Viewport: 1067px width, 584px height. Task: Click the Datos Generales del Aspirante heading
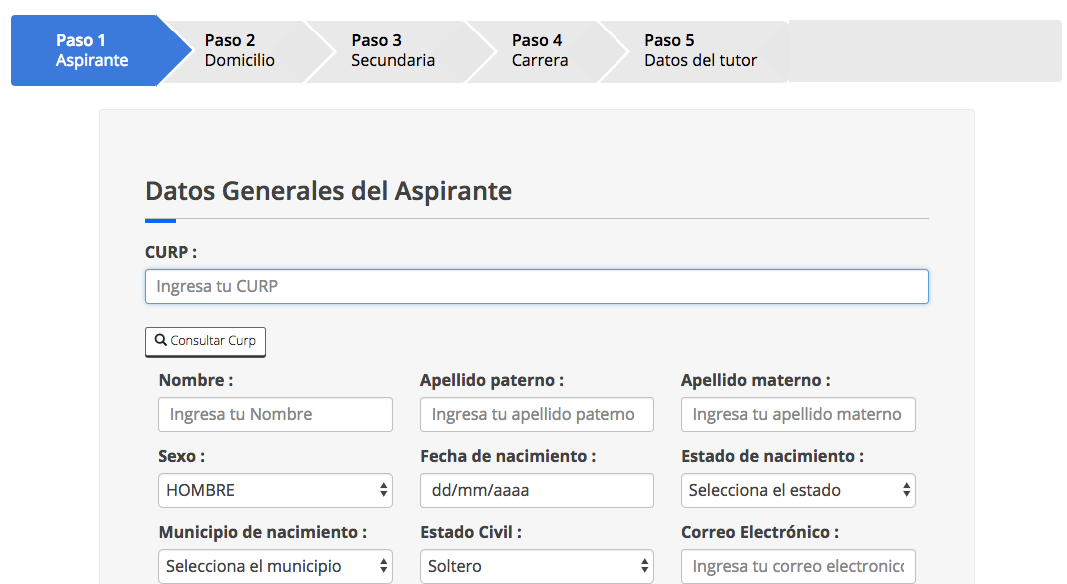tap(328, 191)
